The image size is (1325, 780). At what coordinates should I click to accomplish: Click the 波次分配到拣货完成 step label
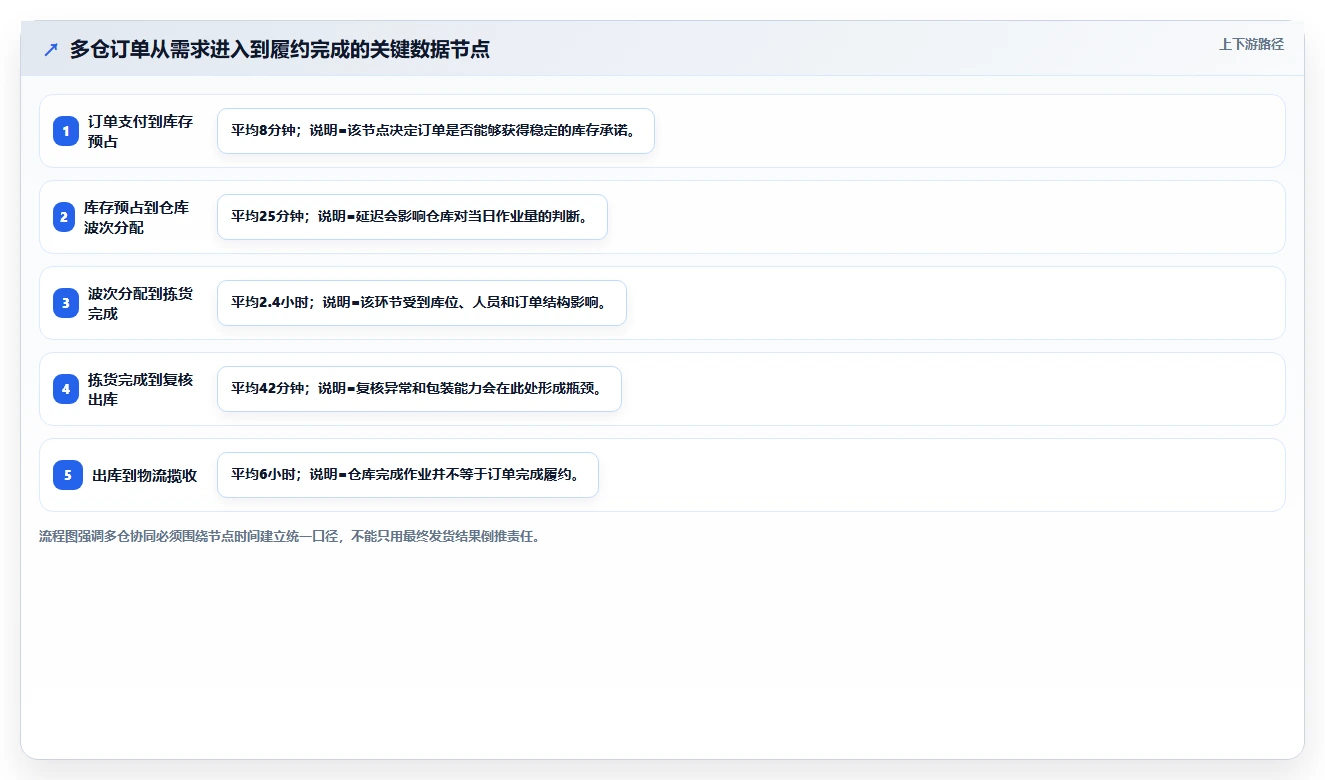140,303
